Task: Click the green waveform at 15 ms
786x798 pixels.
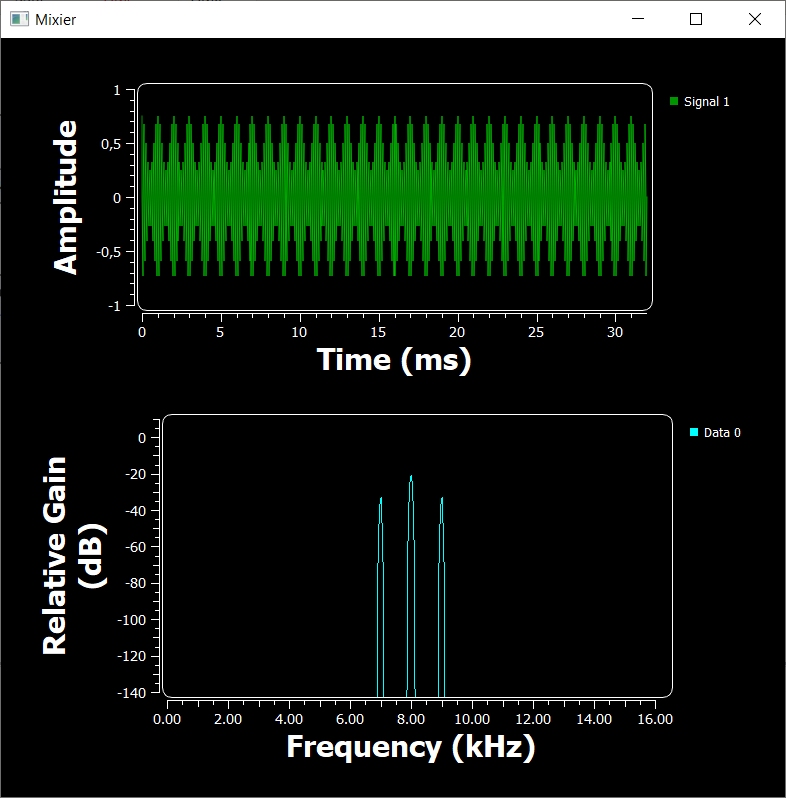Action: point(378,197)
